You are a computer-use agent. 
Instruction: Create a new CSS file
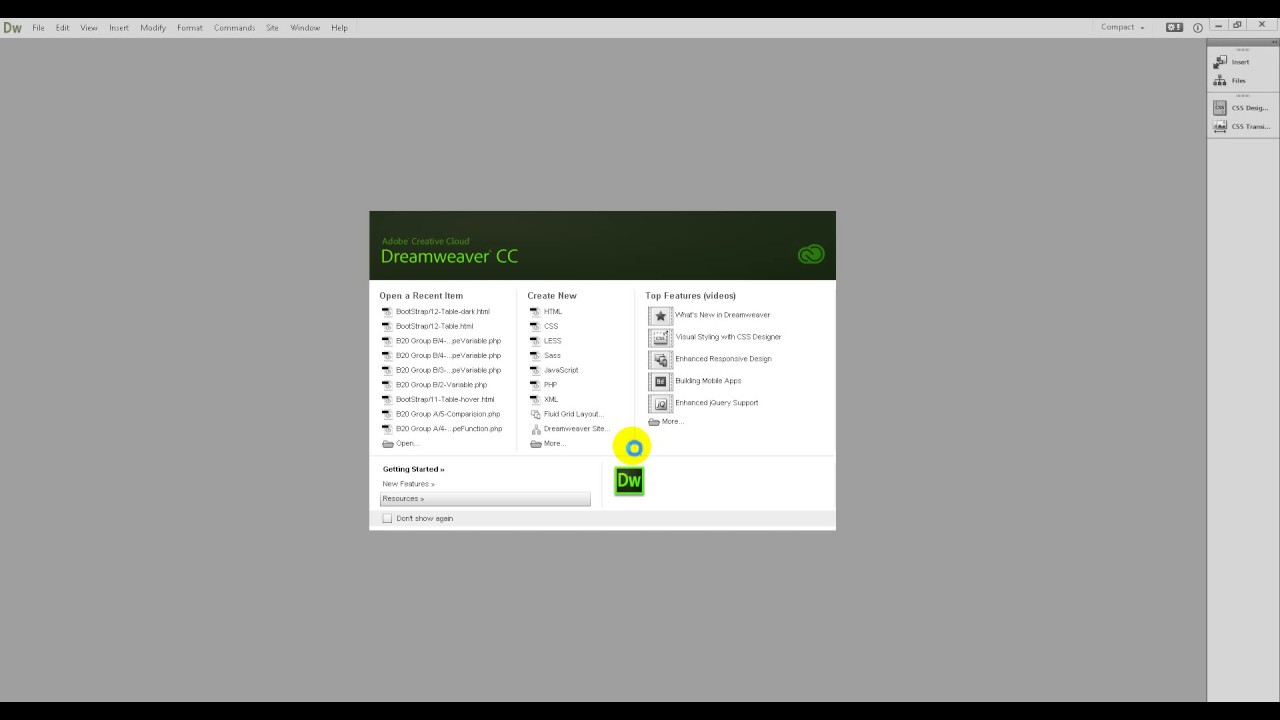(544, 326)
